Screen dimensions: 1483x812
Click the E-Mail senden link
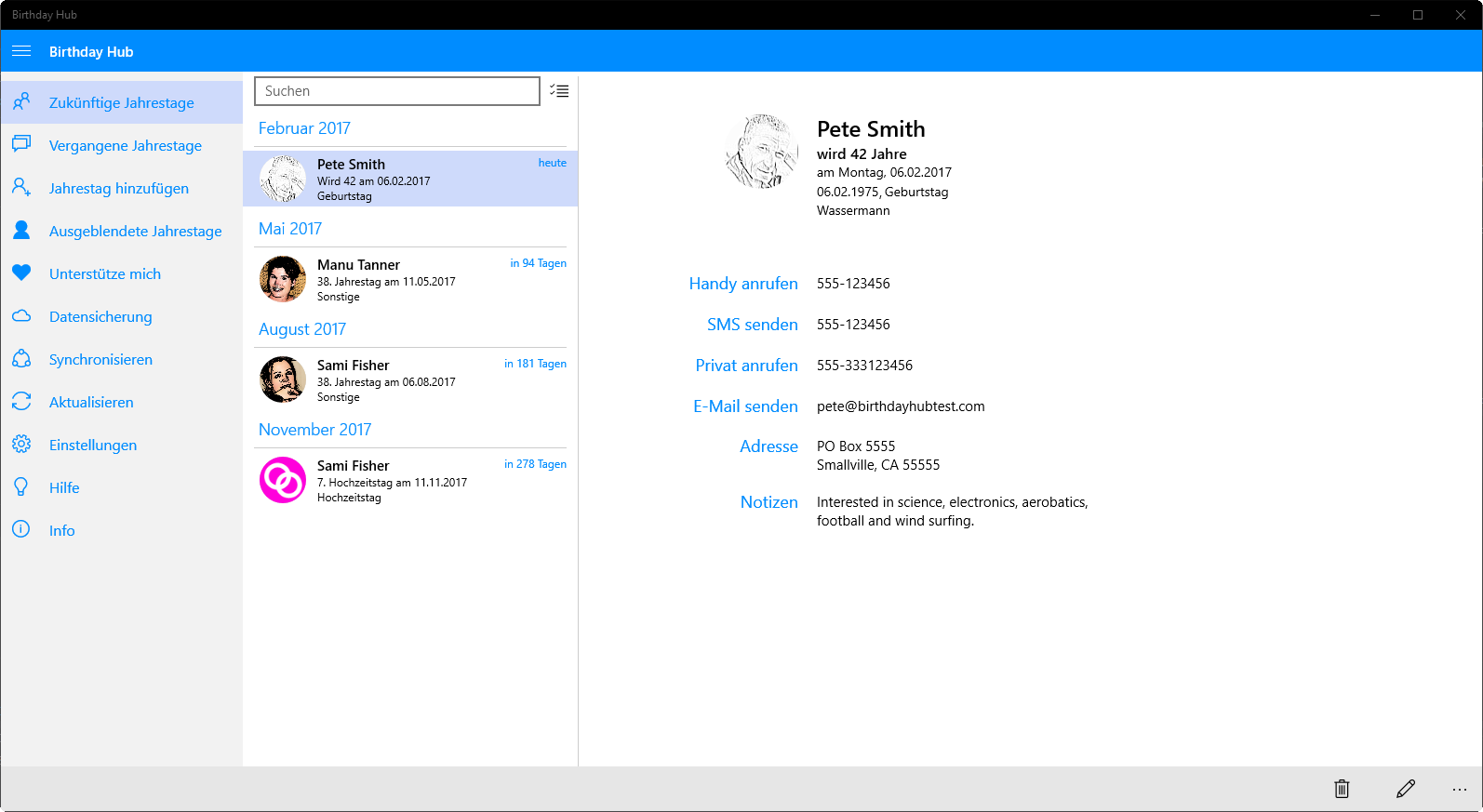pyautogui.click(x=745, y=406)
